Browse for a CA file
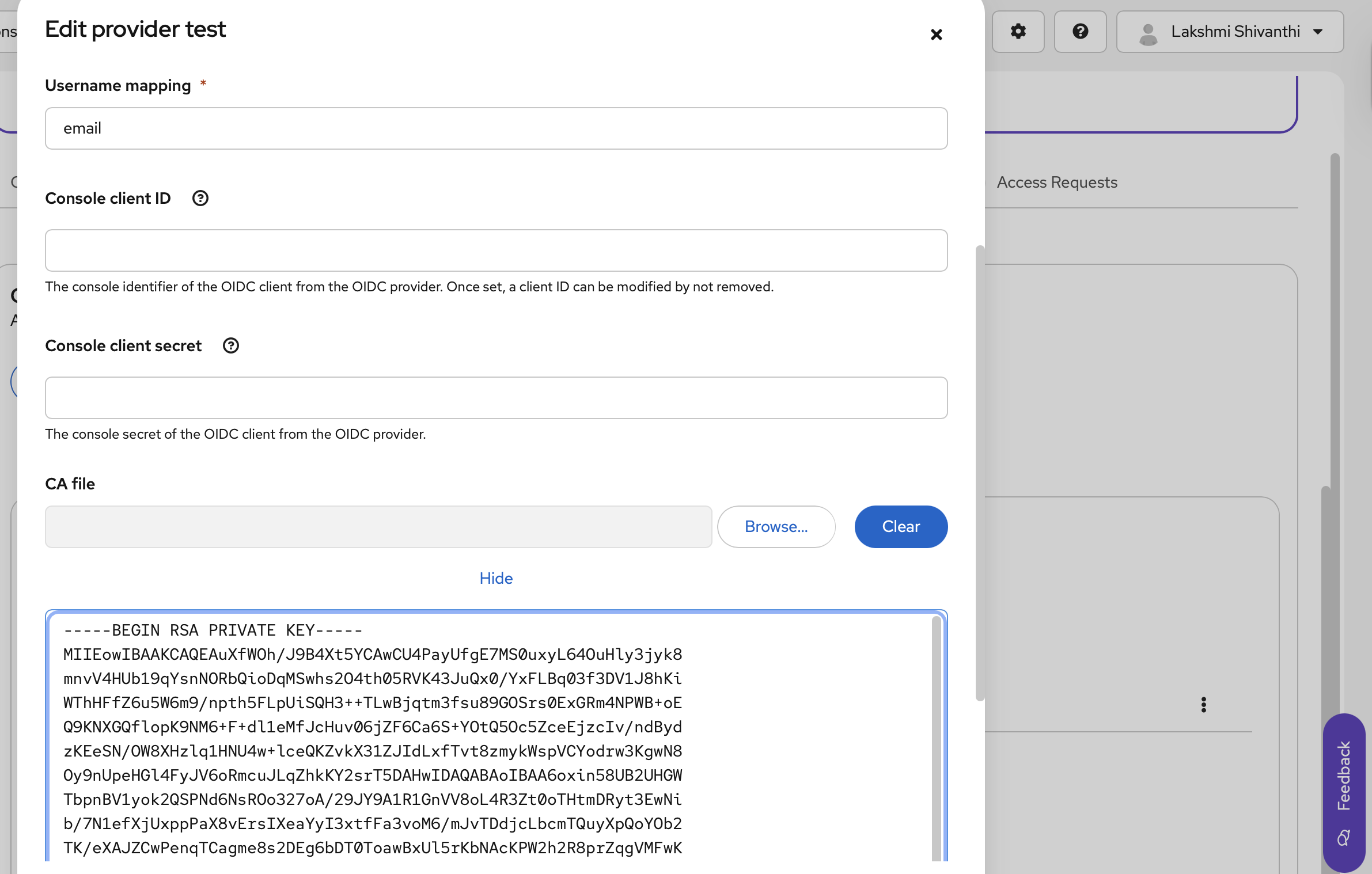 tap(776, 527)
